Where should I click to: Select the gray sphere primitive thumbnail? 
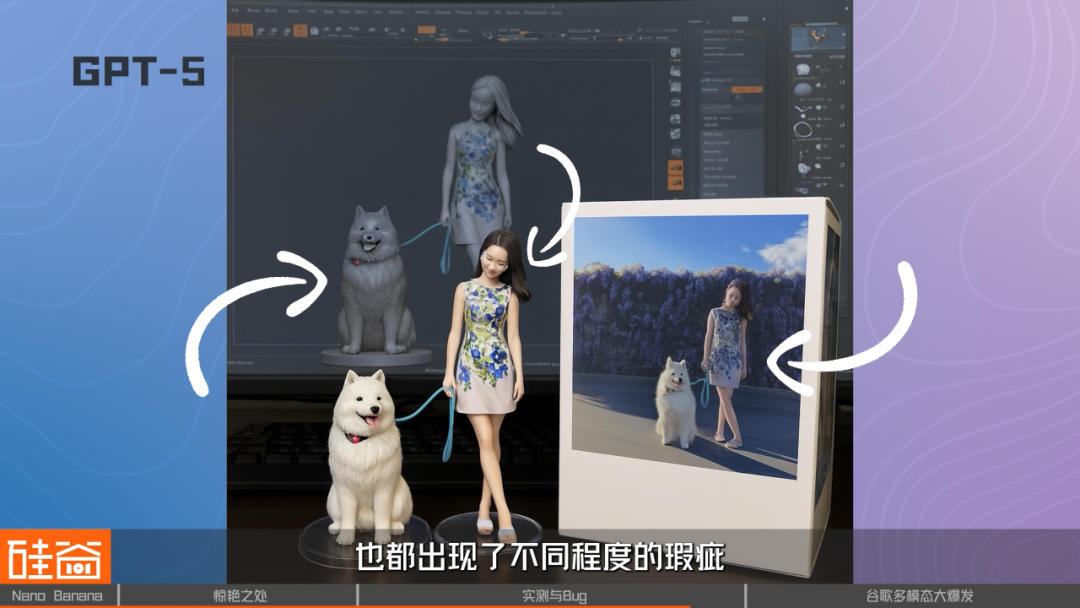(x=802, y=90)
